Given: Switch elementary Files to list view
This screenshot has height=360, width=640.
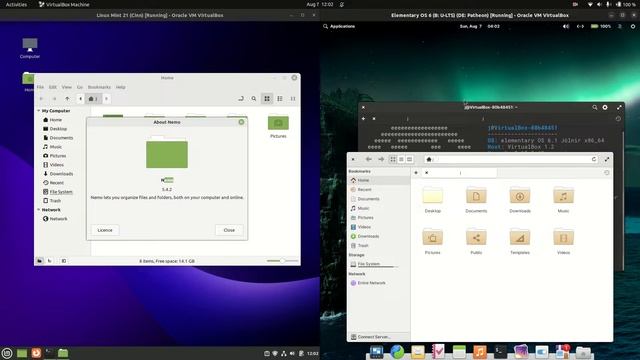Looking at the screenshot, I should click(401, 159).
